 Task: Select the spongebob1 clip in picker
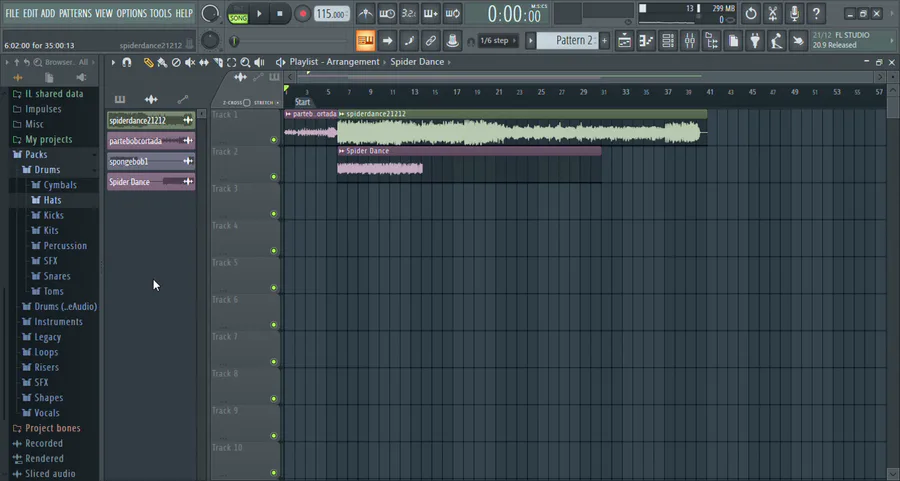pyautogui.click(x=151, y=161)
